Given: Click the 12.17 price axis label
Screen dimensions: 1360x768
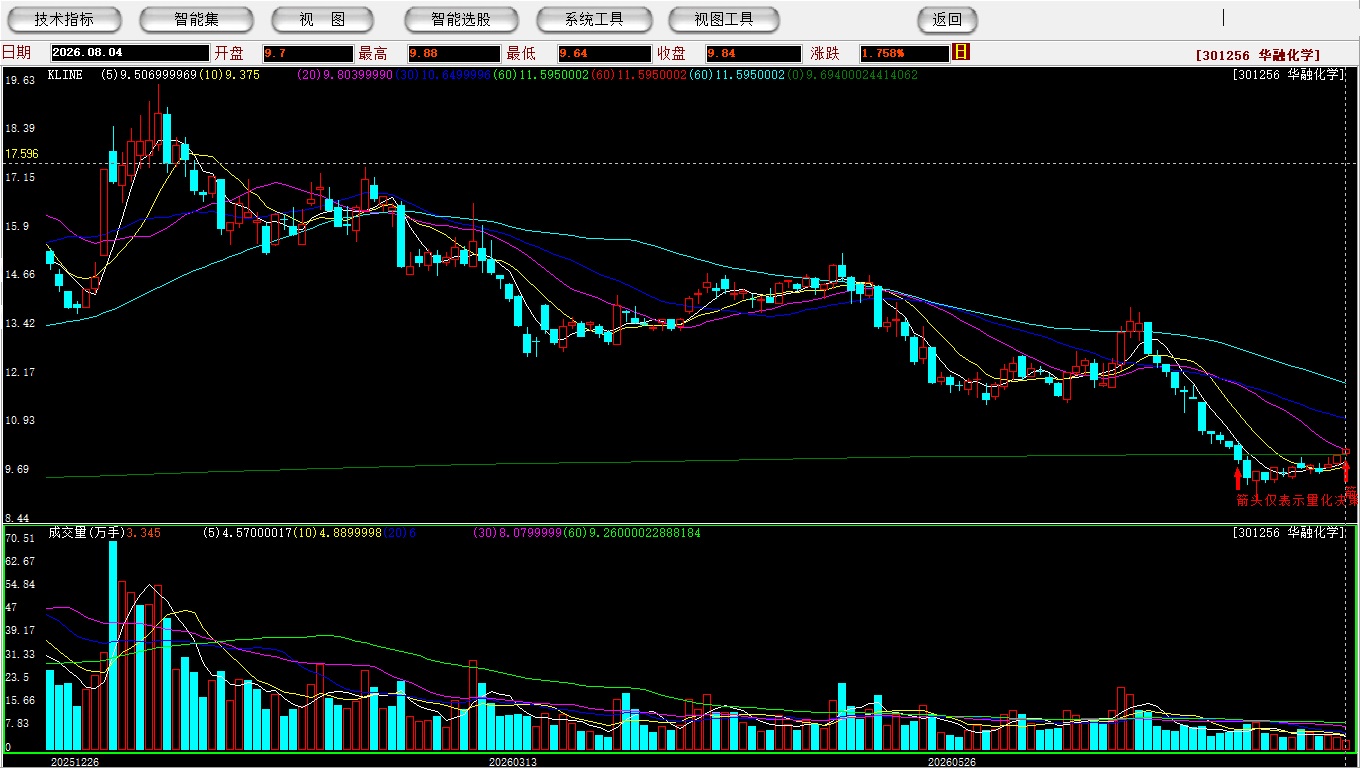Looking at the screenshot, I should (20, 372).
